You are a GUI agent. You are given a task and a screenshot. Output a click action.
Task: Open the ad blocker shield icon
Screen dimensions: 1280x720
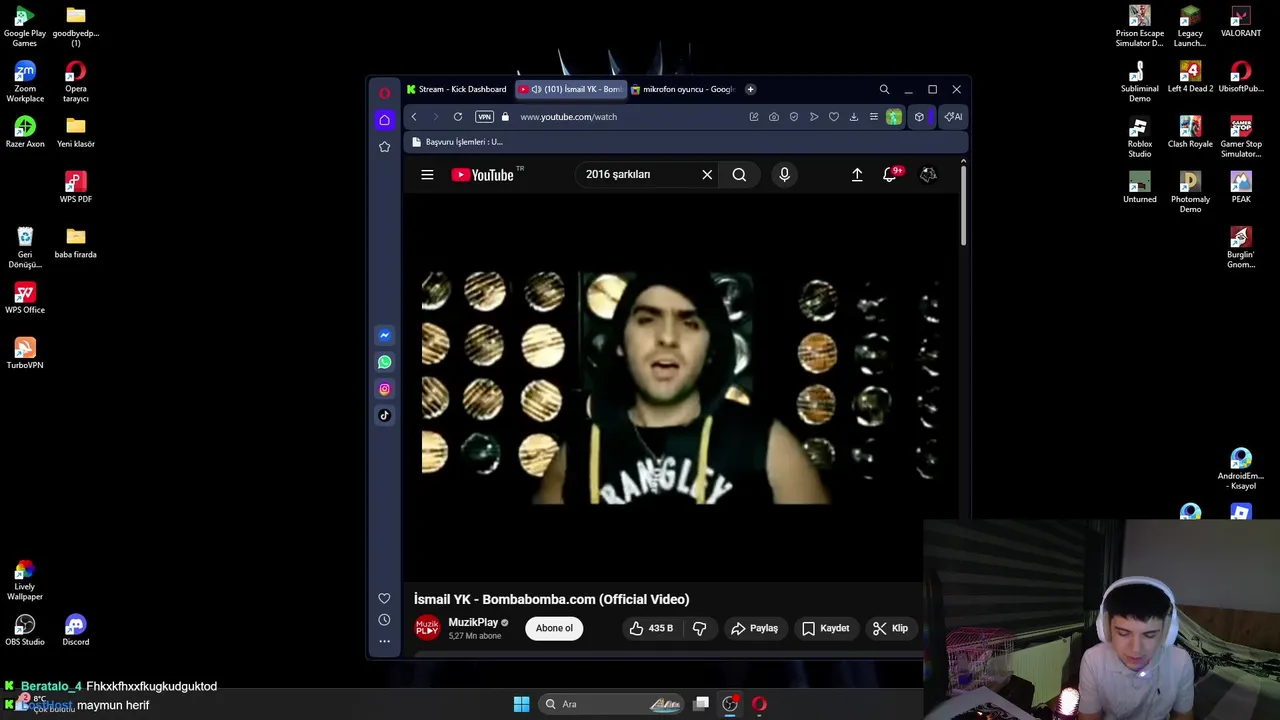coord(794,117)
